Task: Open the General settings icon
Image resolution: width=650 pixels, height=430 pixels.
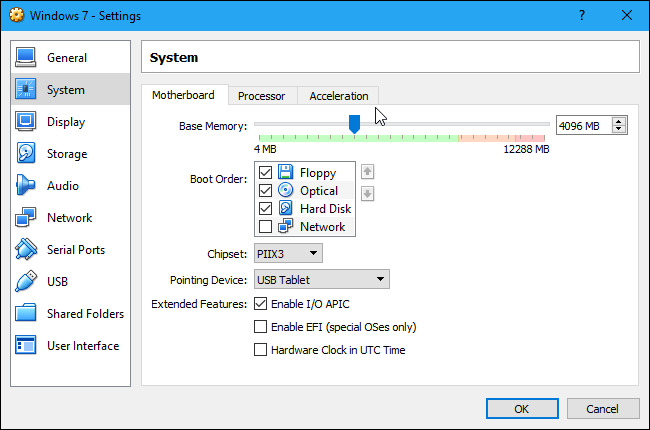Action: pyautogui.click(x=26, y=58)
